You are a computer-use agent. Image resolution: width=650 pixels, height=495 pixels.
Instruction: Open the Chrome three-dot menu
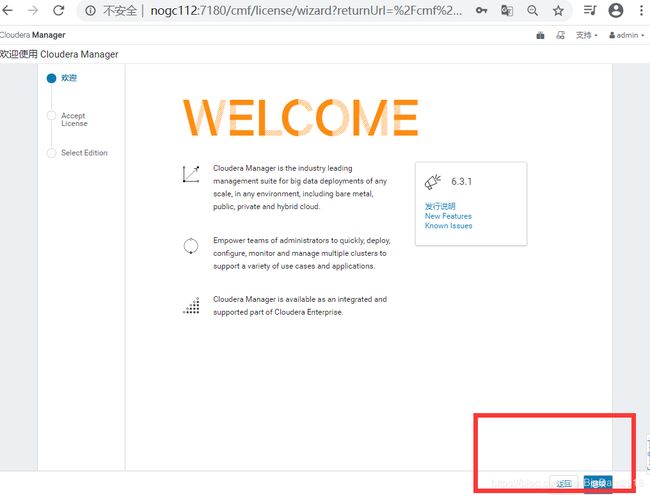(641, 10)
